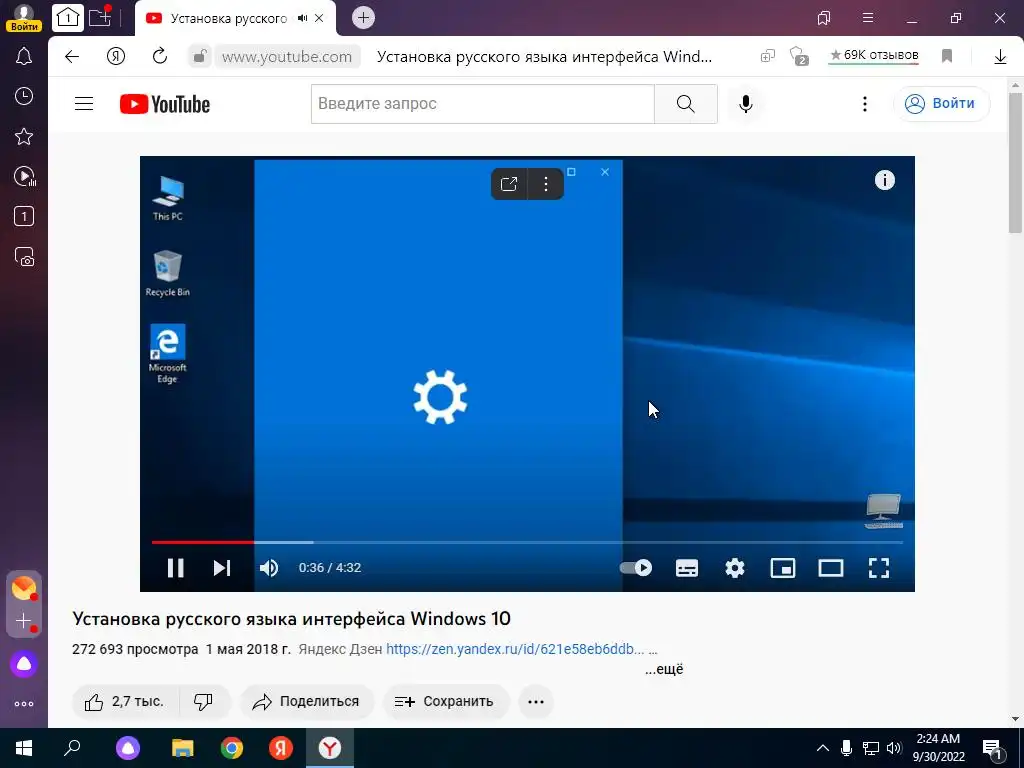Viewport: 1024px width, 768px height.
Task: Pop out video into separate window
Action: click(509, 184)
